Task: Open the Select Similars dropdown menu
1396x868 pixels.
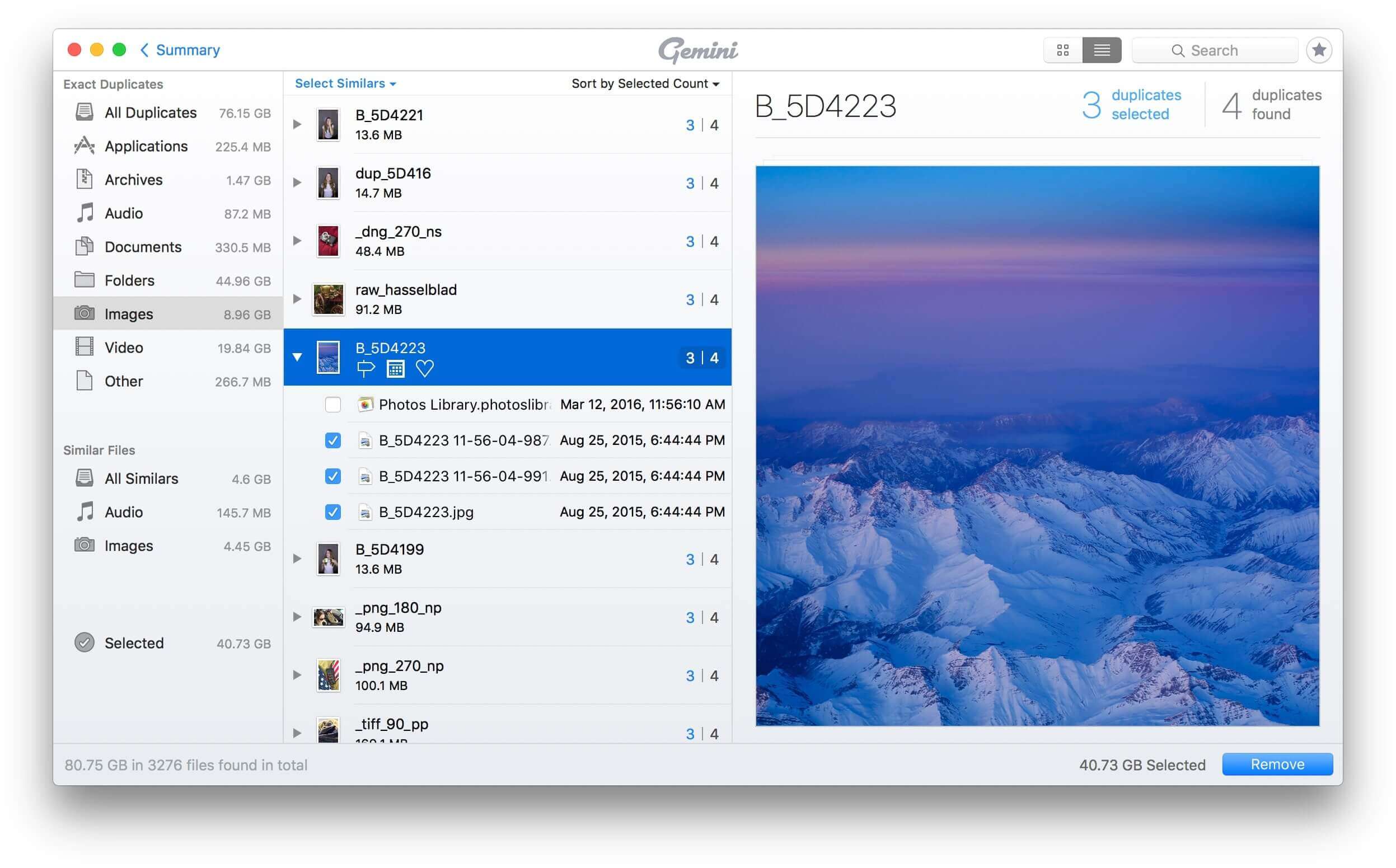Action: click(345, 83)
